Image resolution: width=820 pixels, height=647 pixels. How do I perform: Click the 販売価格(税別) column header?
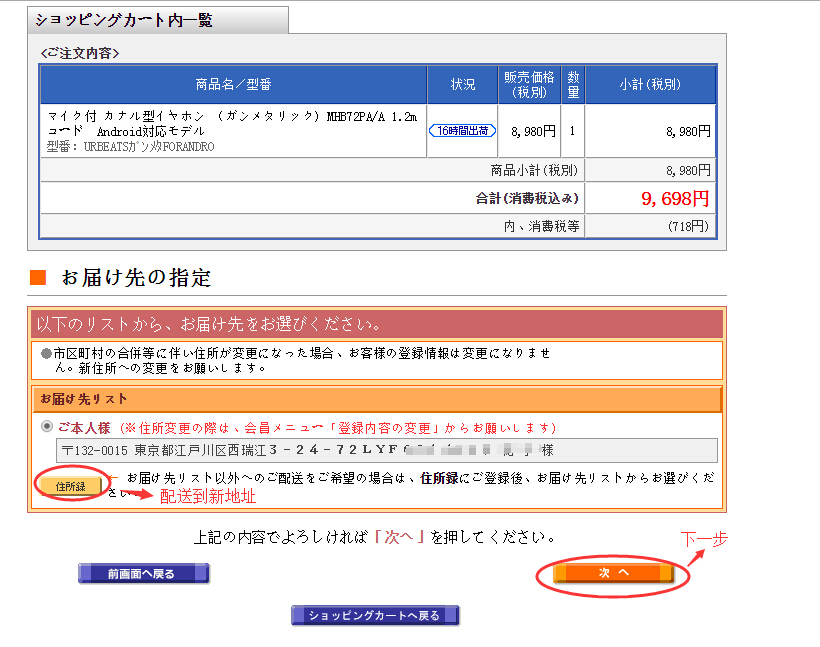(529, 84)
